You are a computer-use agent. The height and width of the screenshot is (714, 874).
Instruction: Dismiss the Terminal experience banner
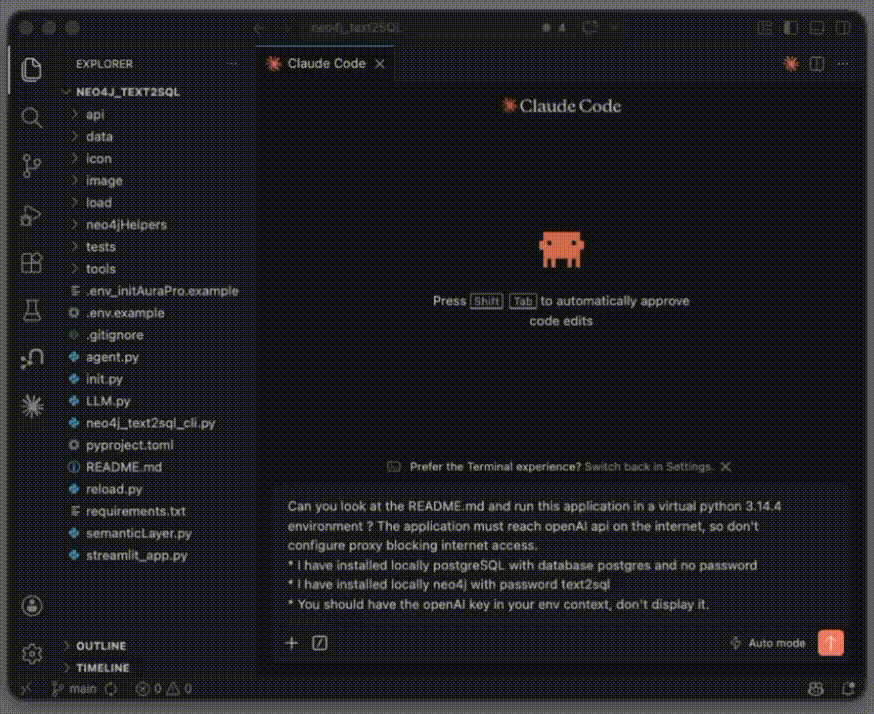click(726, 467)
